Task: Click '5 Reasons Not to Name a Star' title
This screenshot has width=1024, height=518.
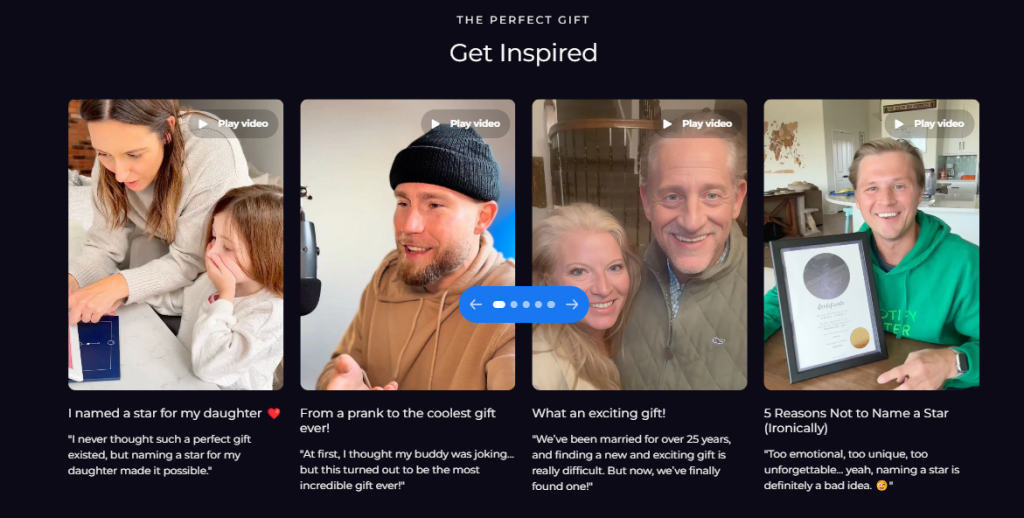Action: tap(856, 421)
